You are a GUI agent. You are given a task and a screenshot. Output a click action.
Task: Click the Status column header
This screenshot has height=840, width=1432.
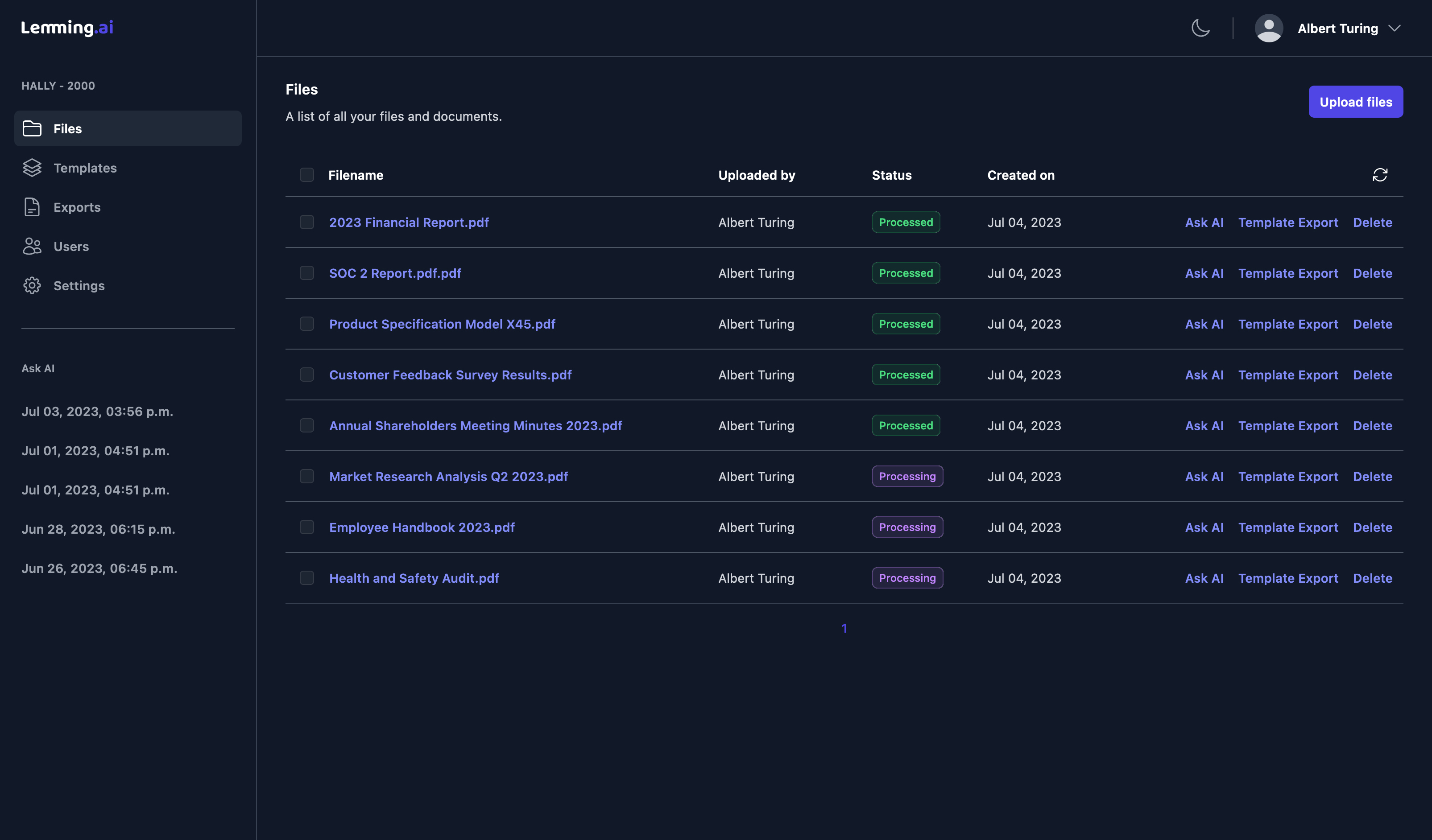(892, 175)
